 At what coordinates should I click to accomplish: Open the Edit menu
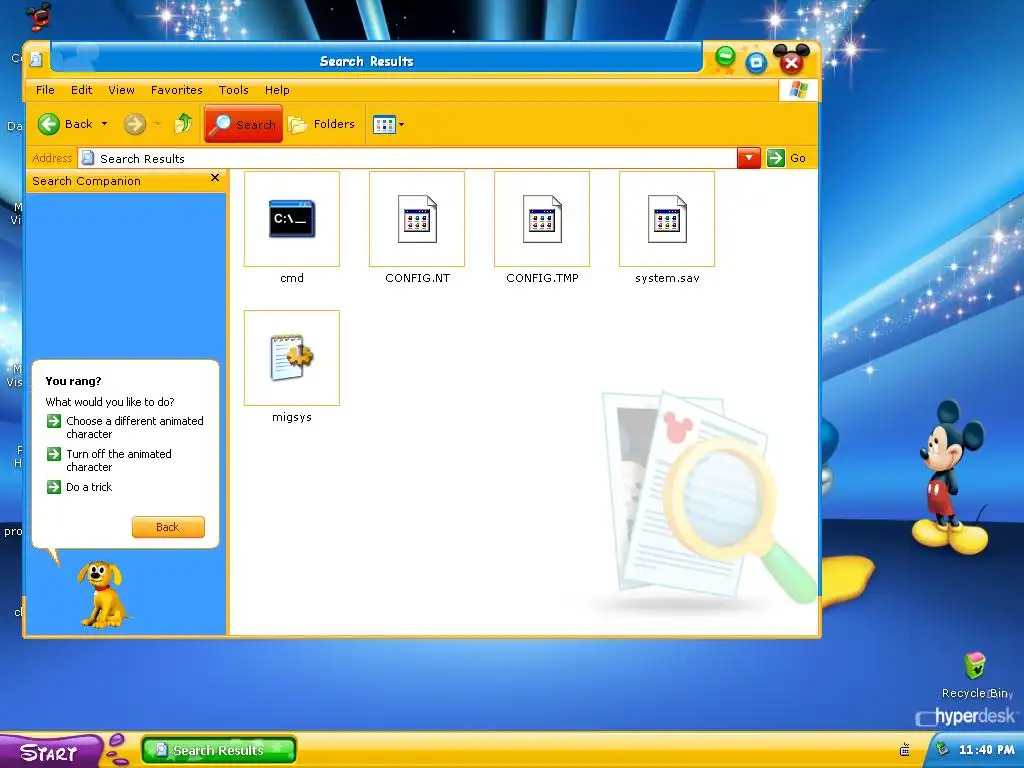pyautogui.click(x=82, y=90)
